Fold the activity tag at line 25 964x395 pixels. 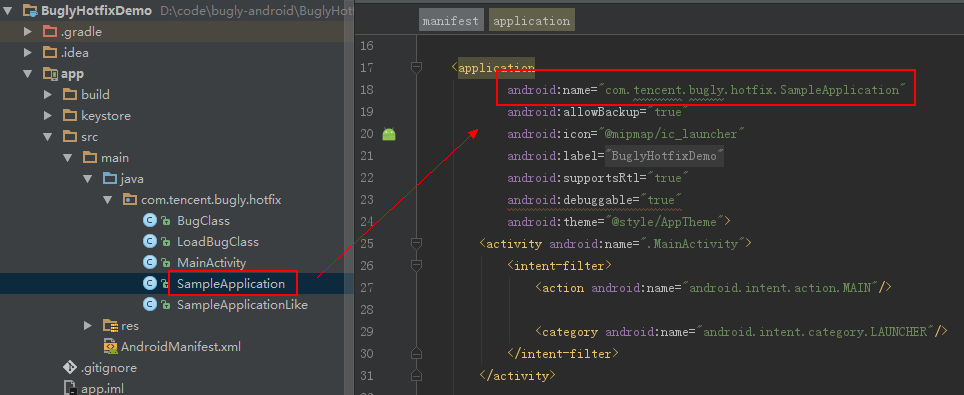[x=416, y=244]
